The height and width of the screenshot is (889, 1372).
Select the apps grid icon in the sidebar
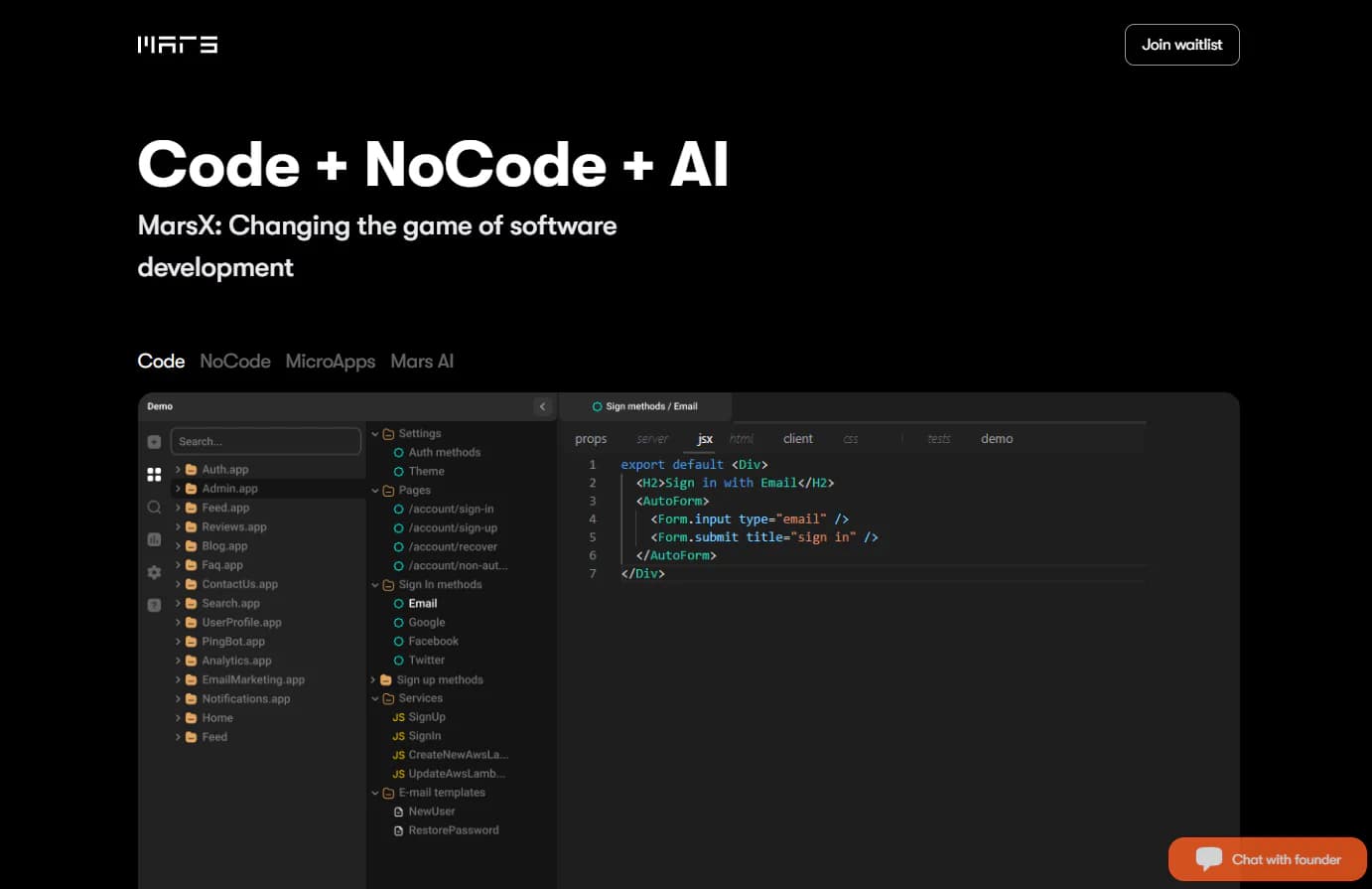point(154,475)
